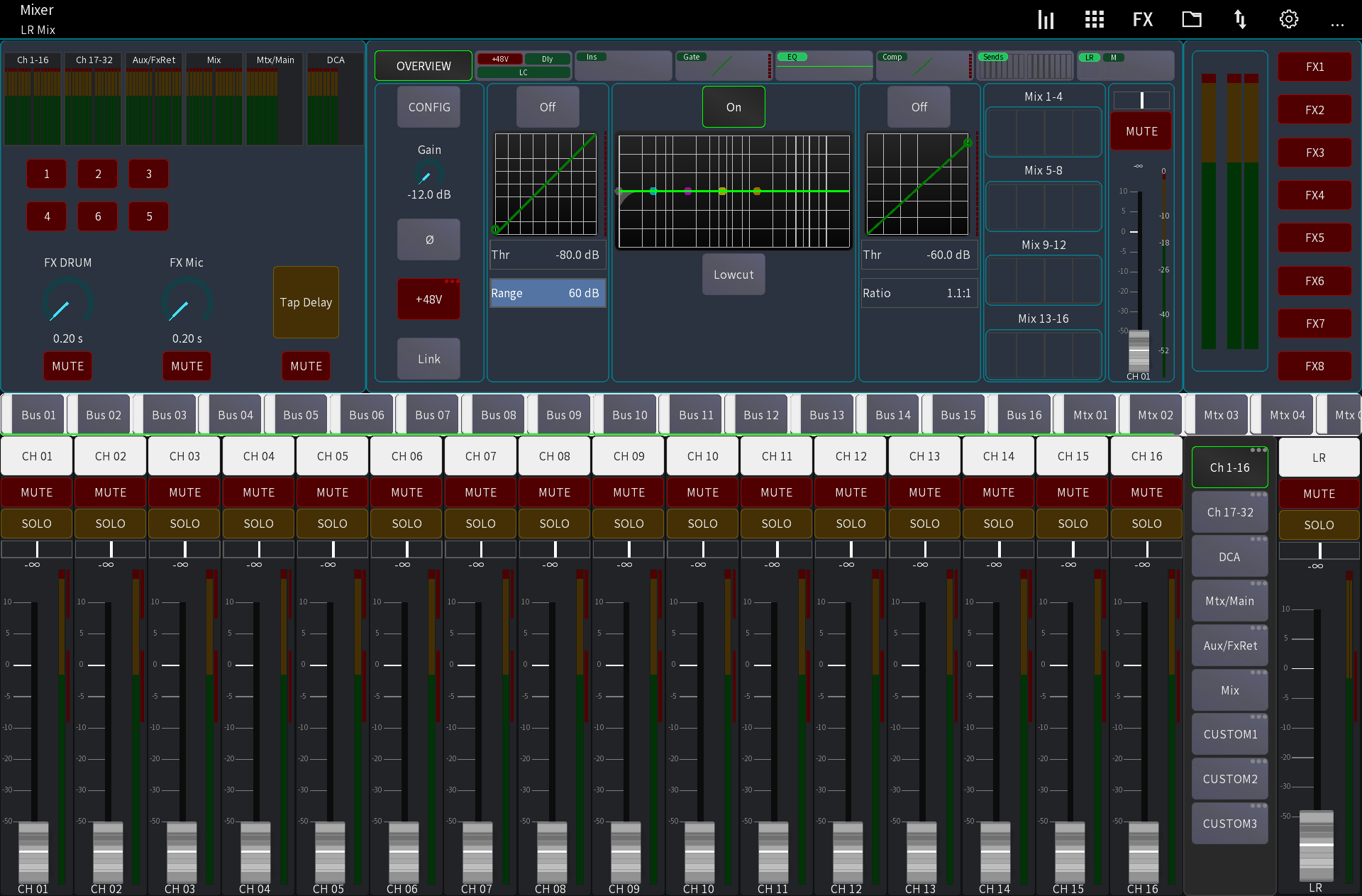Switch to the Bus 05 tab
The image size is (1362, 896).
(x=301, y=414)
